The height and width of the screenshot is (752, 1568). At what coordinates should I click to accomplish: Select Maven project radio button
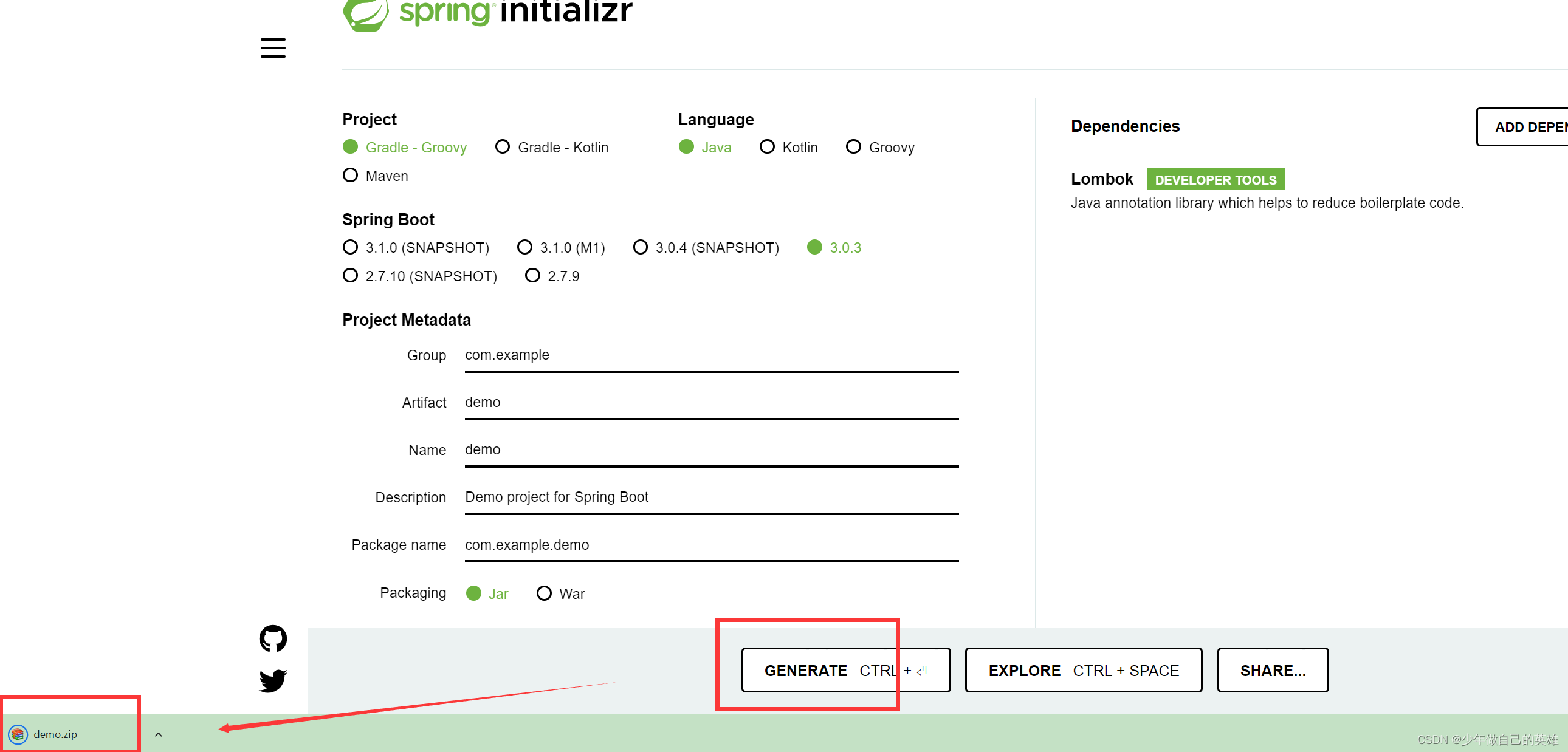tap(350, 176)
